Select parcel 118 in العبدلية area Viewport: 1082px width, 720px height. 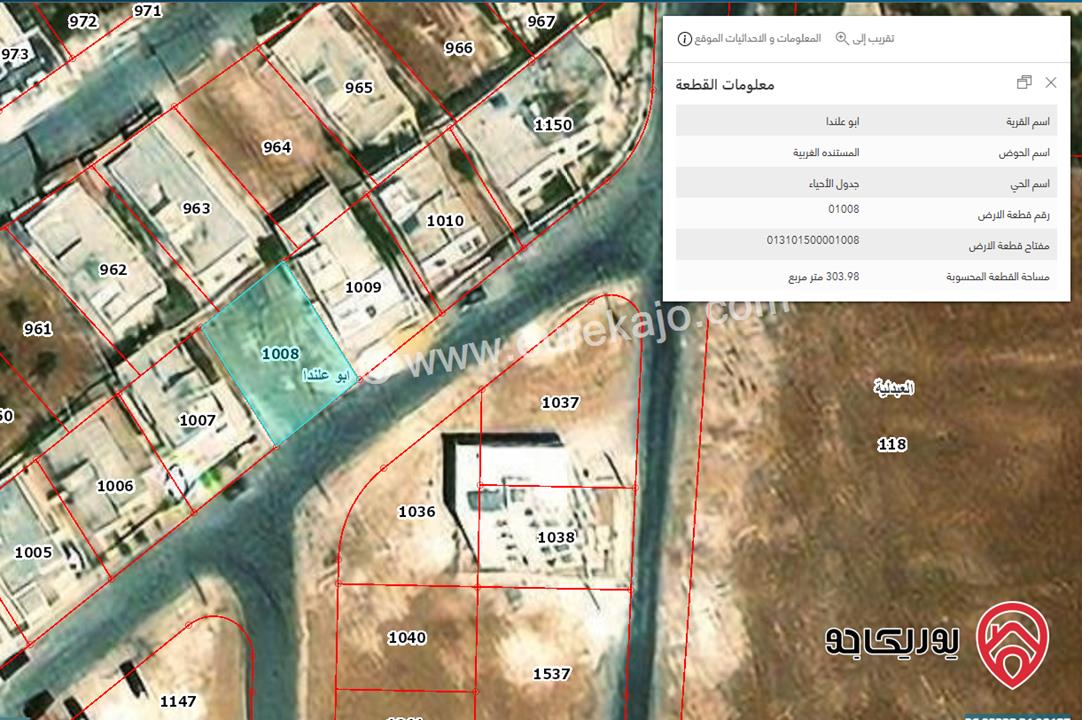click(x=892, y=445)
